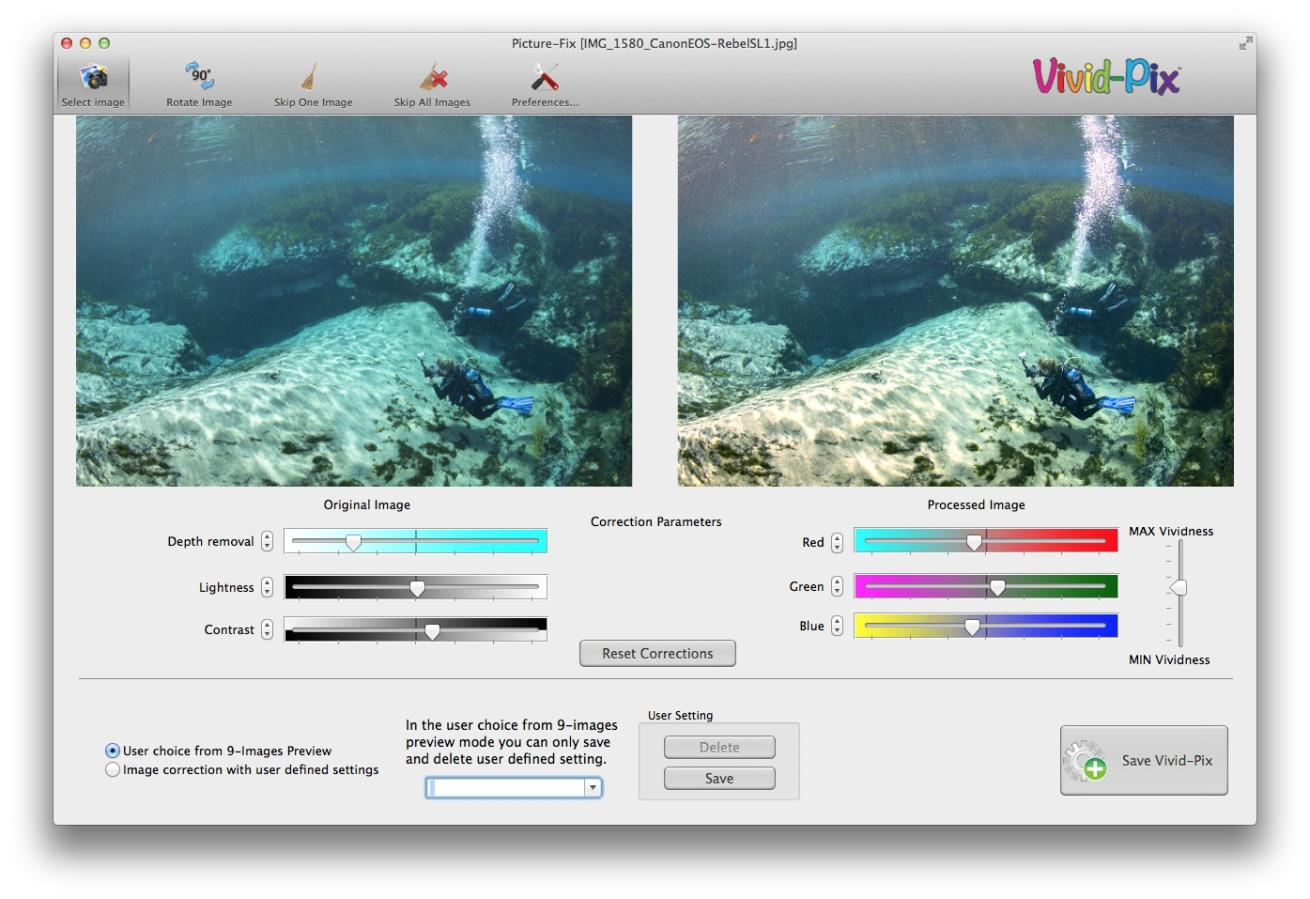The image size is (1310, 899).
Task: Click the Green color balance slider
Action: click(x=985, y=587)
